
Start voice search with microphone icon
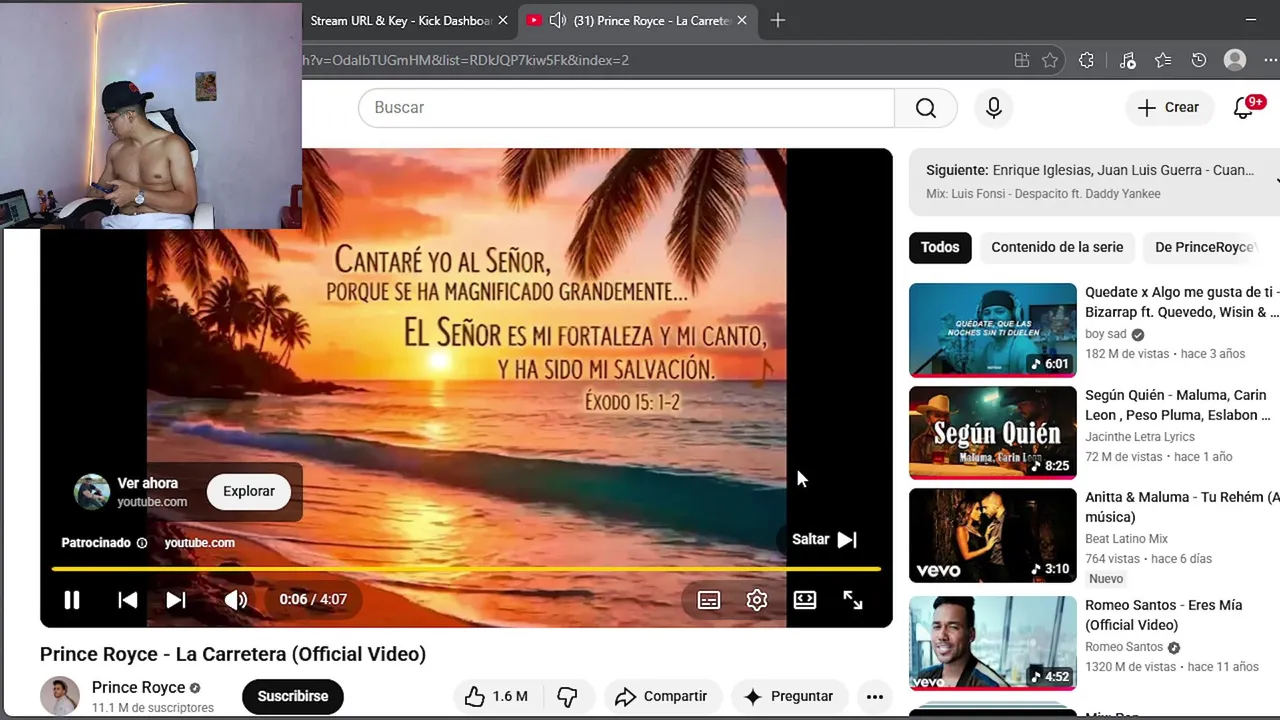click(993, 107)
